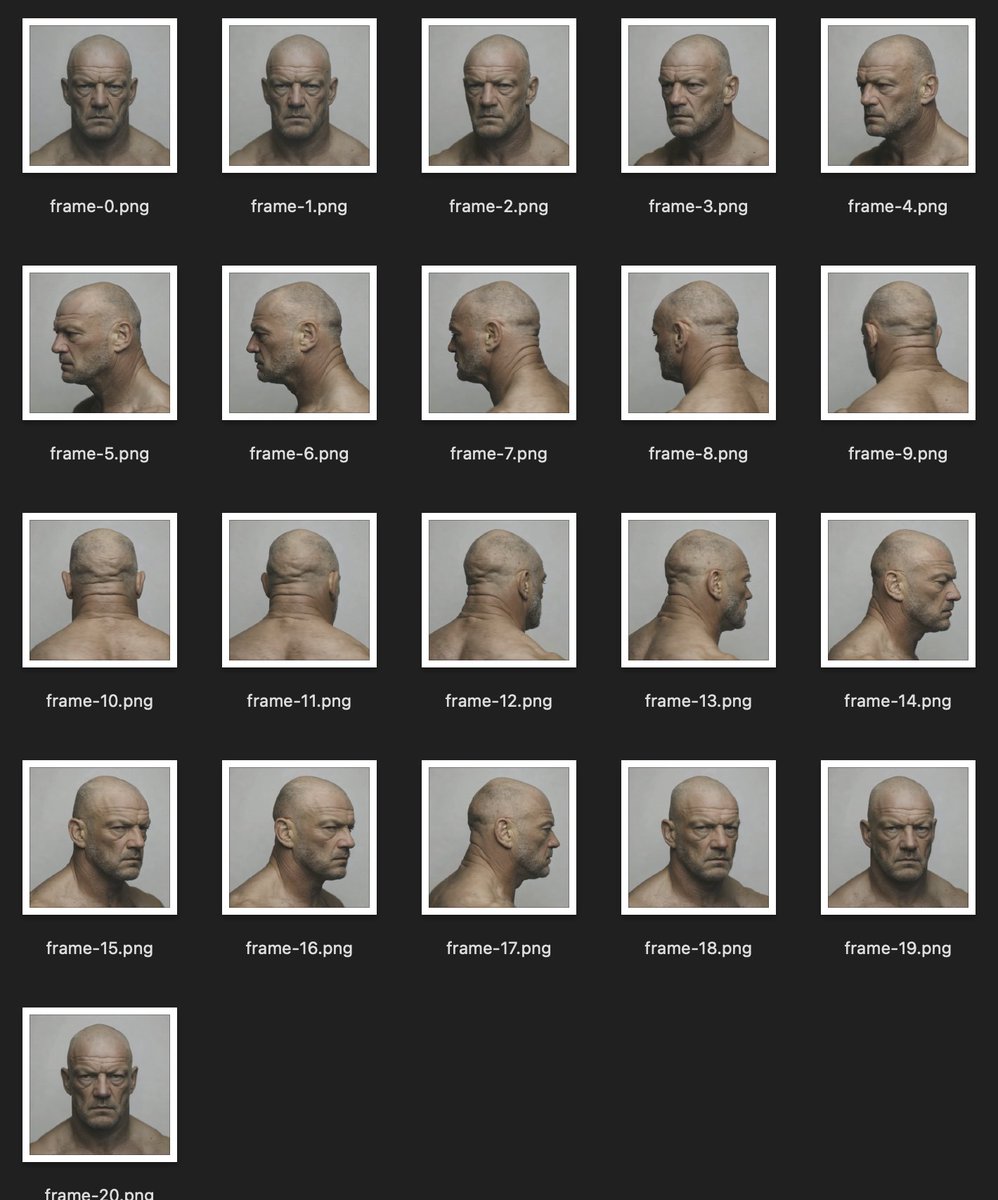Select the frame-15.png thumbnail image
Screen dimensions: 998x1200
[99, 837]
